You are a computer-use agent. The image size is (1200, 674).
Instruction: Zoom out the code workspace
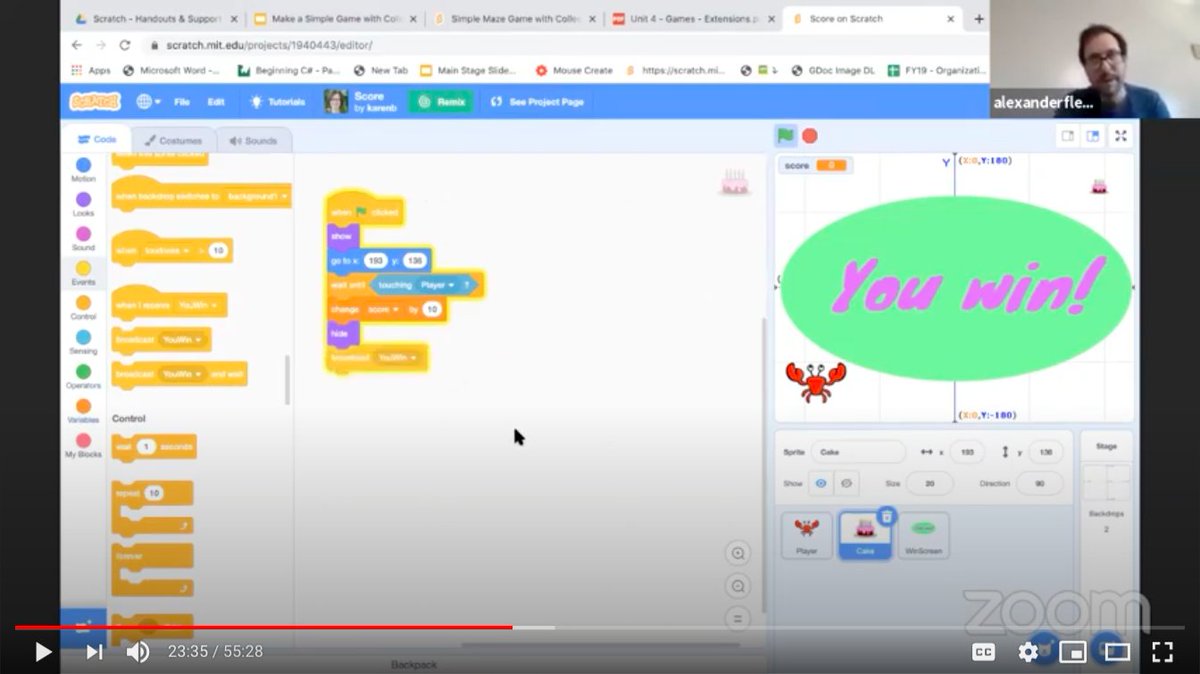click(x=738, y=587)
